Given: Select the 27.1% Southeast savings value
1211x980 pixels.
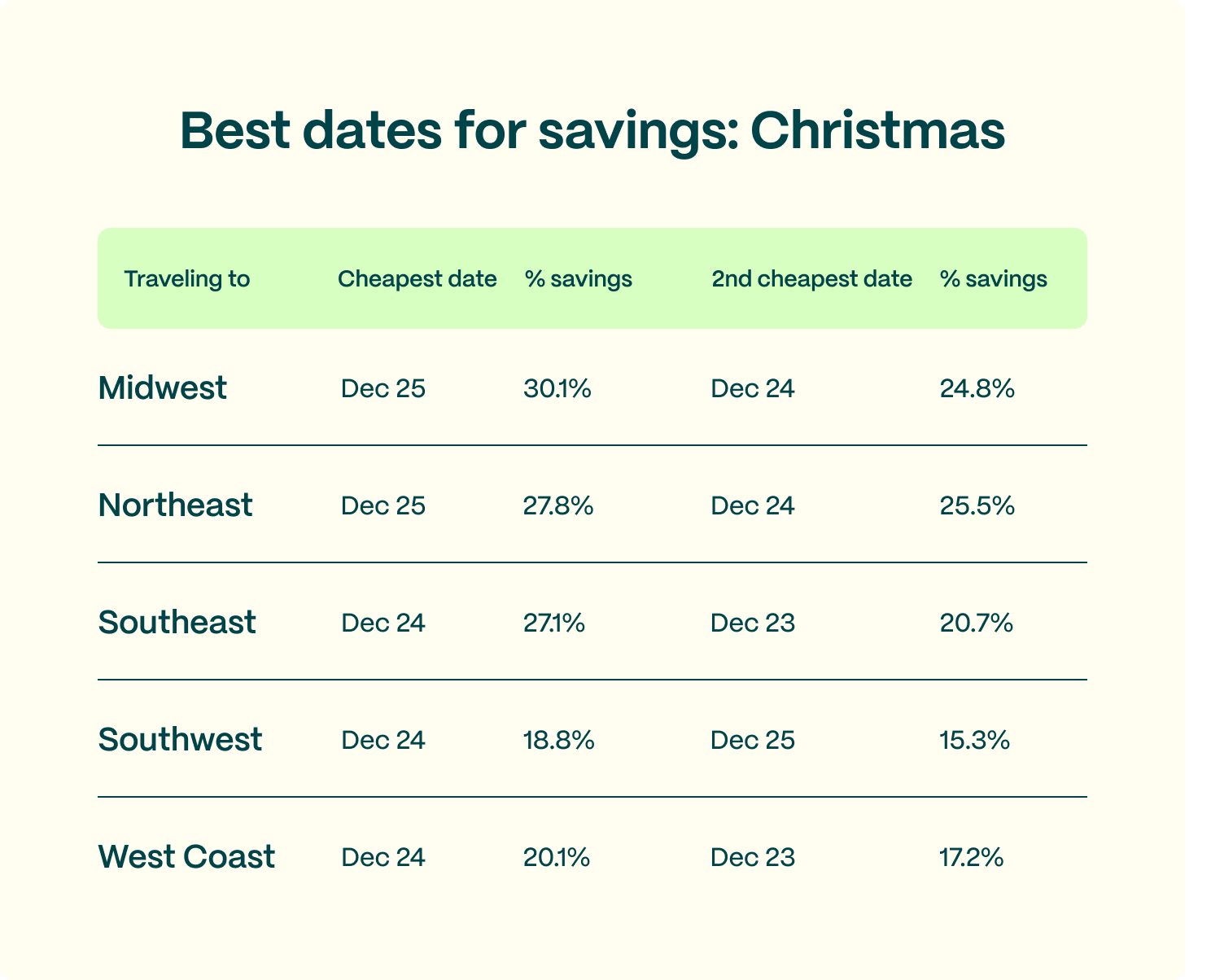Looking at the screenshot, I should pos(553,623).
